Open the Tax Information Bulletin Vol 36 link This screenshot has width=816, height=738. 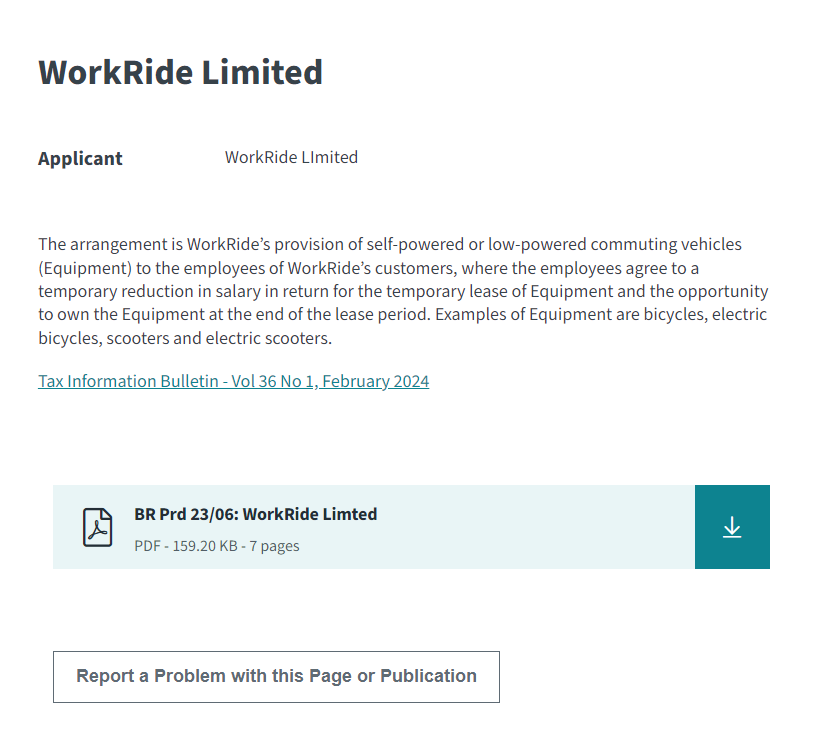[x=234, y=381]
